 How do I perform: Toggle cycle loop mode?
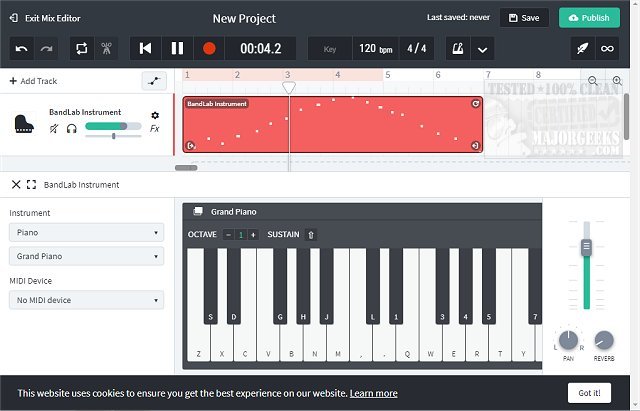pos(82,49)
